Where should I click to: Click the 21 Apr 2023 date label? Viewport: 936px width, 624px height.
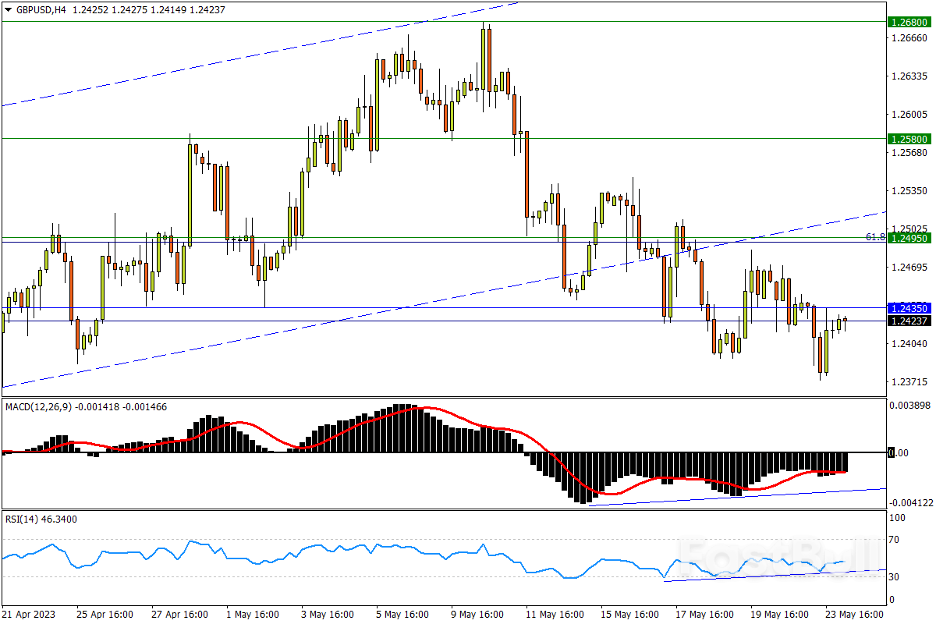26,613
